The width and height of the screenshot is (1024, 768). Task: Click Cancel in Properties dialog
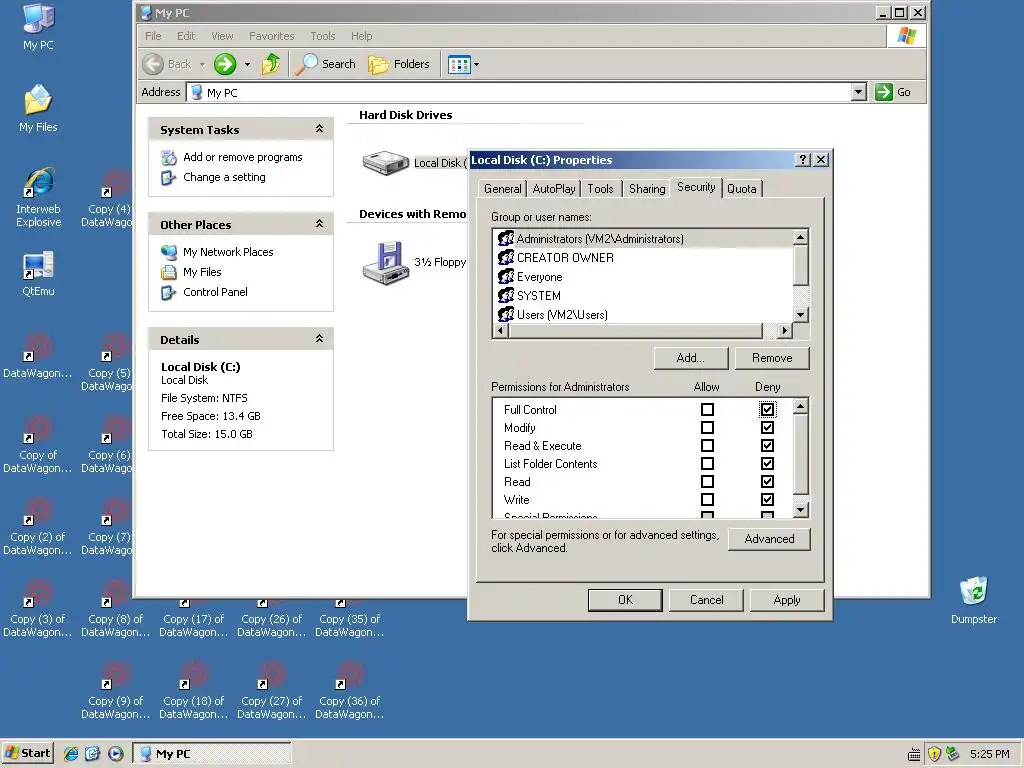[707, 600]
